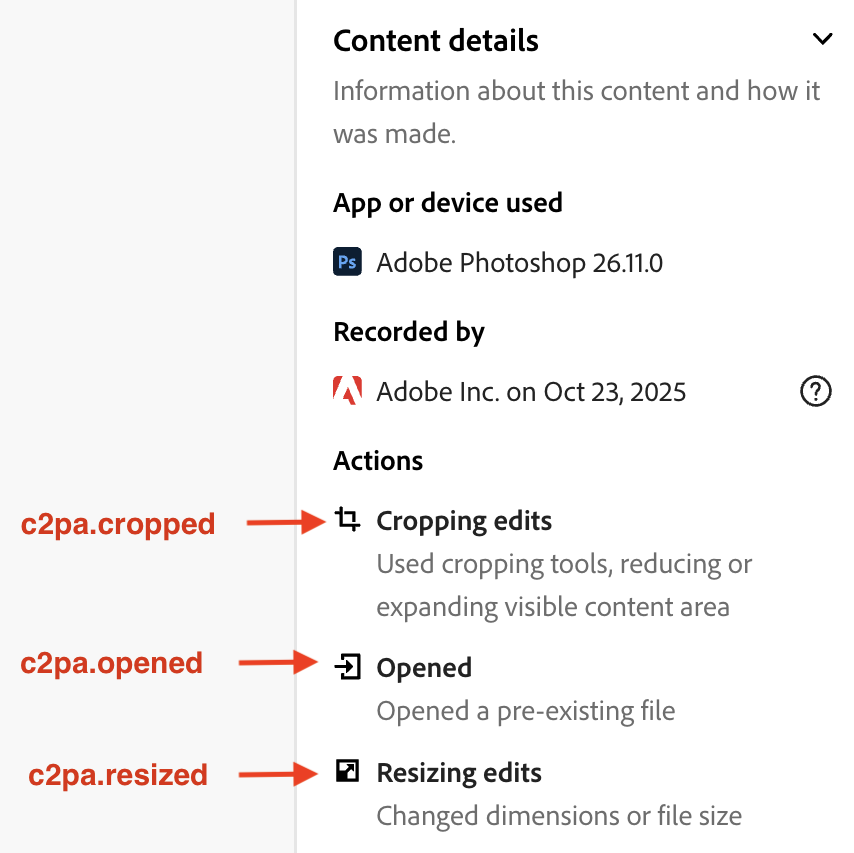Select the Cropping edits action label
Screen dimensions: 854x853
464,521
